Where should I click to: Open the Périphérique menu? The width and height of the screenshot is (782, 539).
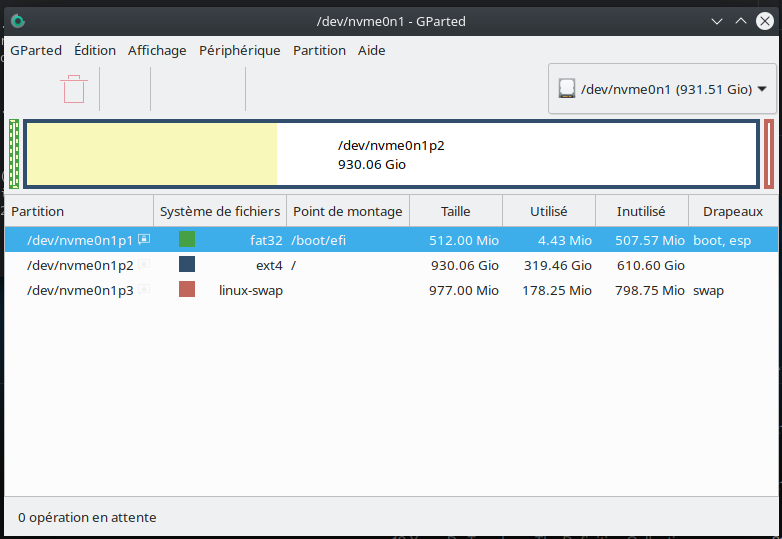point(239,50)
